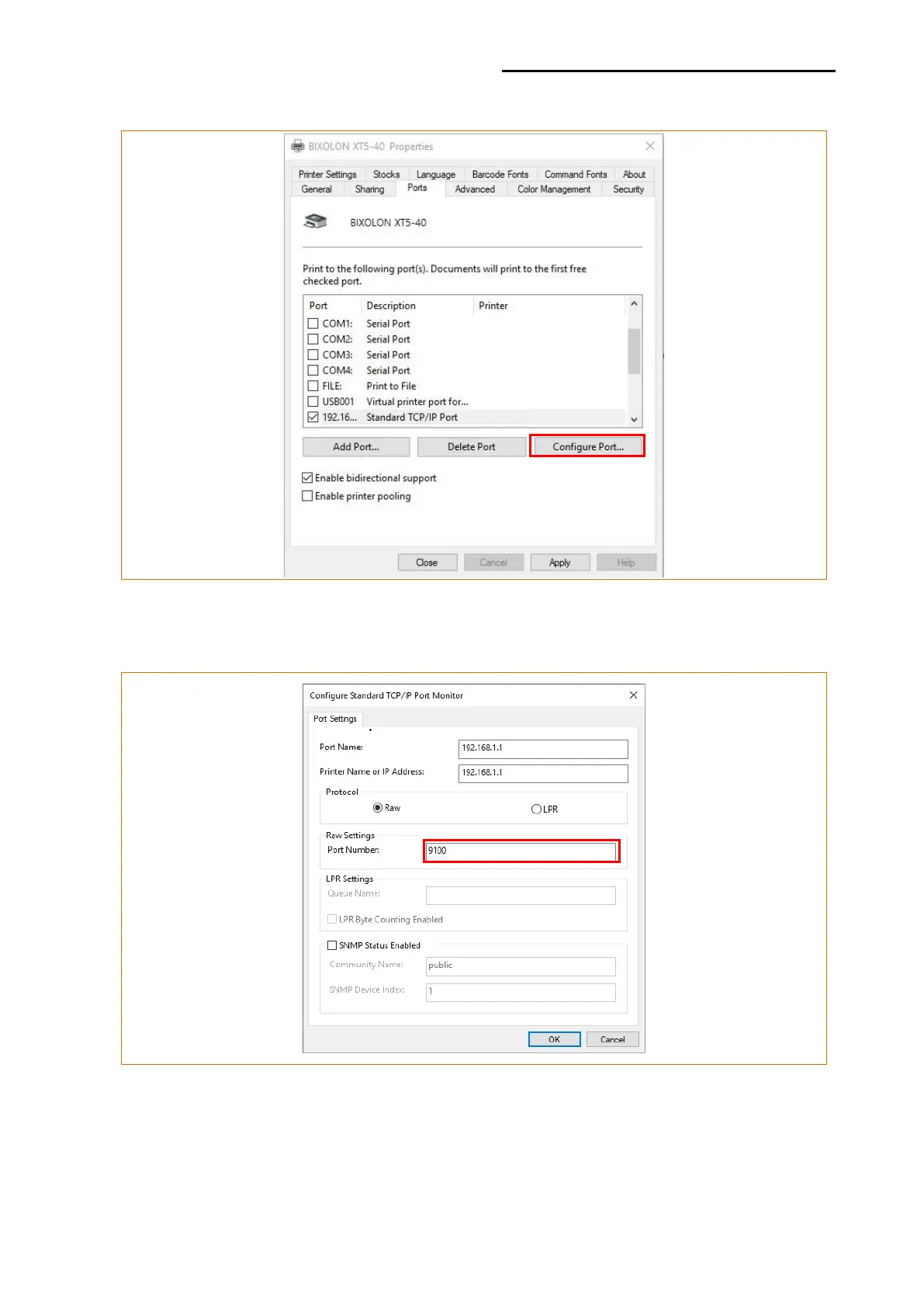Click the Printer Name or IP Address field
The height and width of the screenshot is (1307, 924).
[x=543, y=773]
